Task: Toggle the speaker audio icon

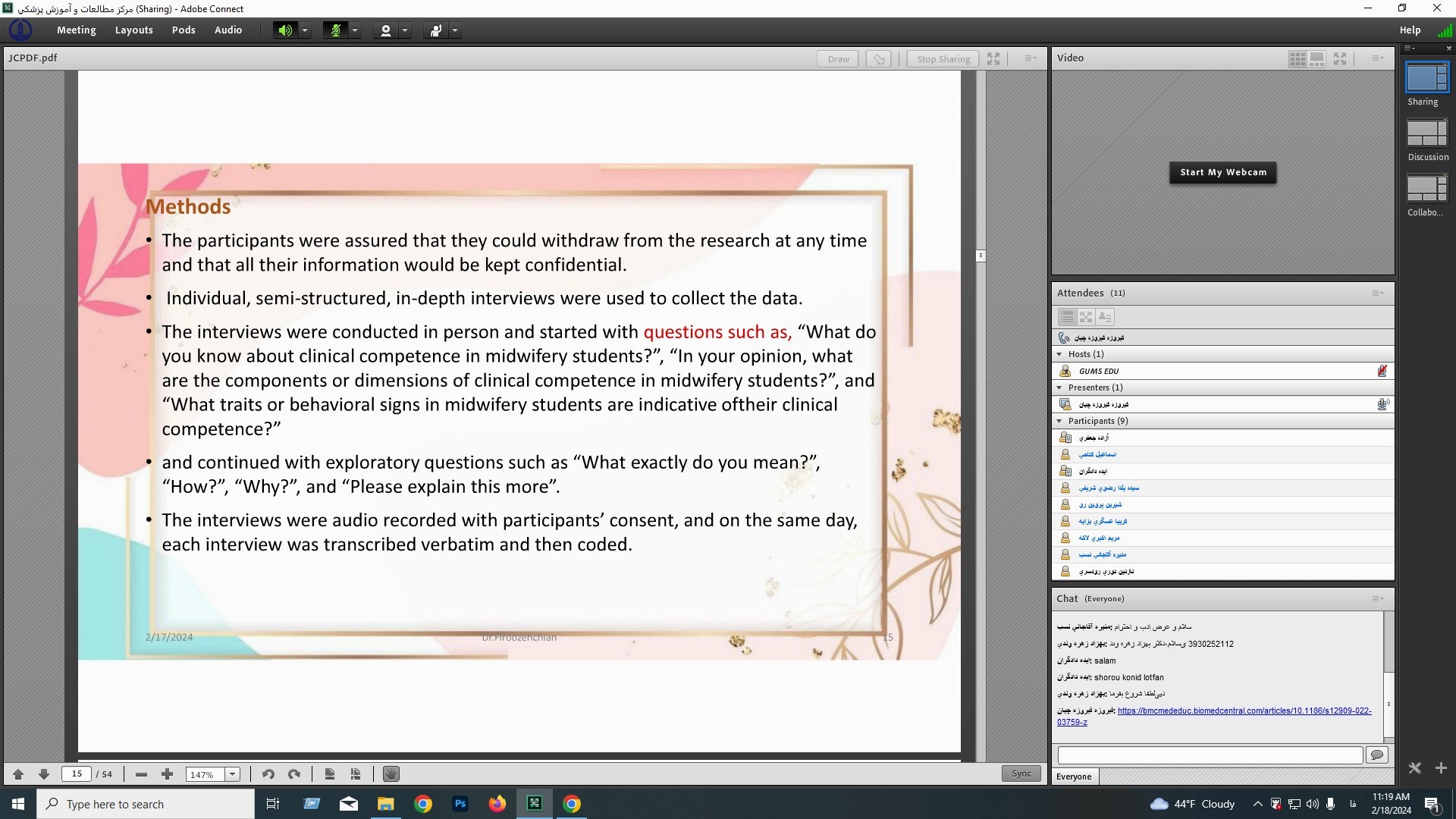Action: pyautogui.click(x=284, y=30)
